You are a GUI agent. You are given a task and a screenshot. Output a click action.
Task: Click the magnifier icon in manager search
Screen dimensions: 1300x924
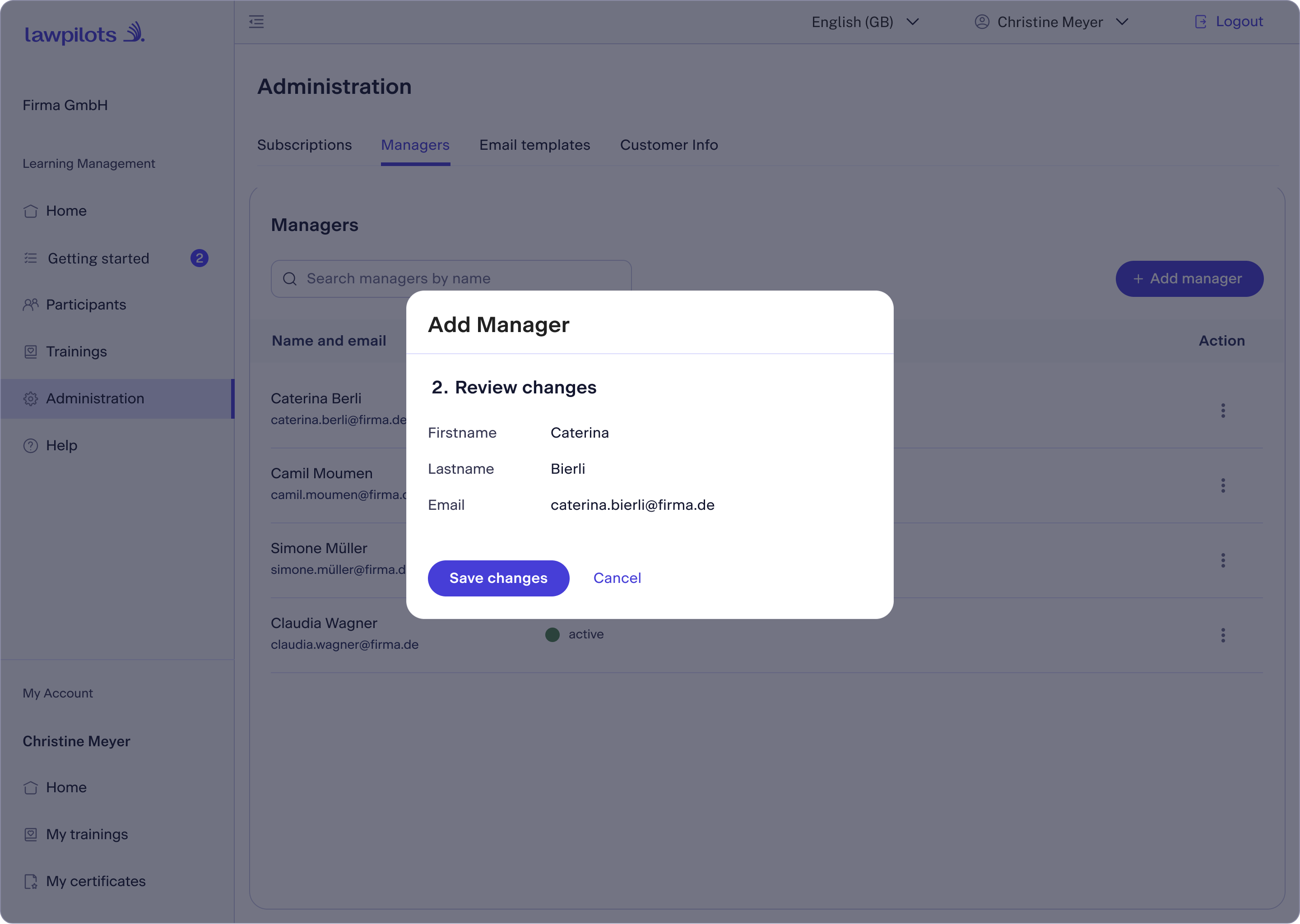pyautogui.click(x=290, y=279)
